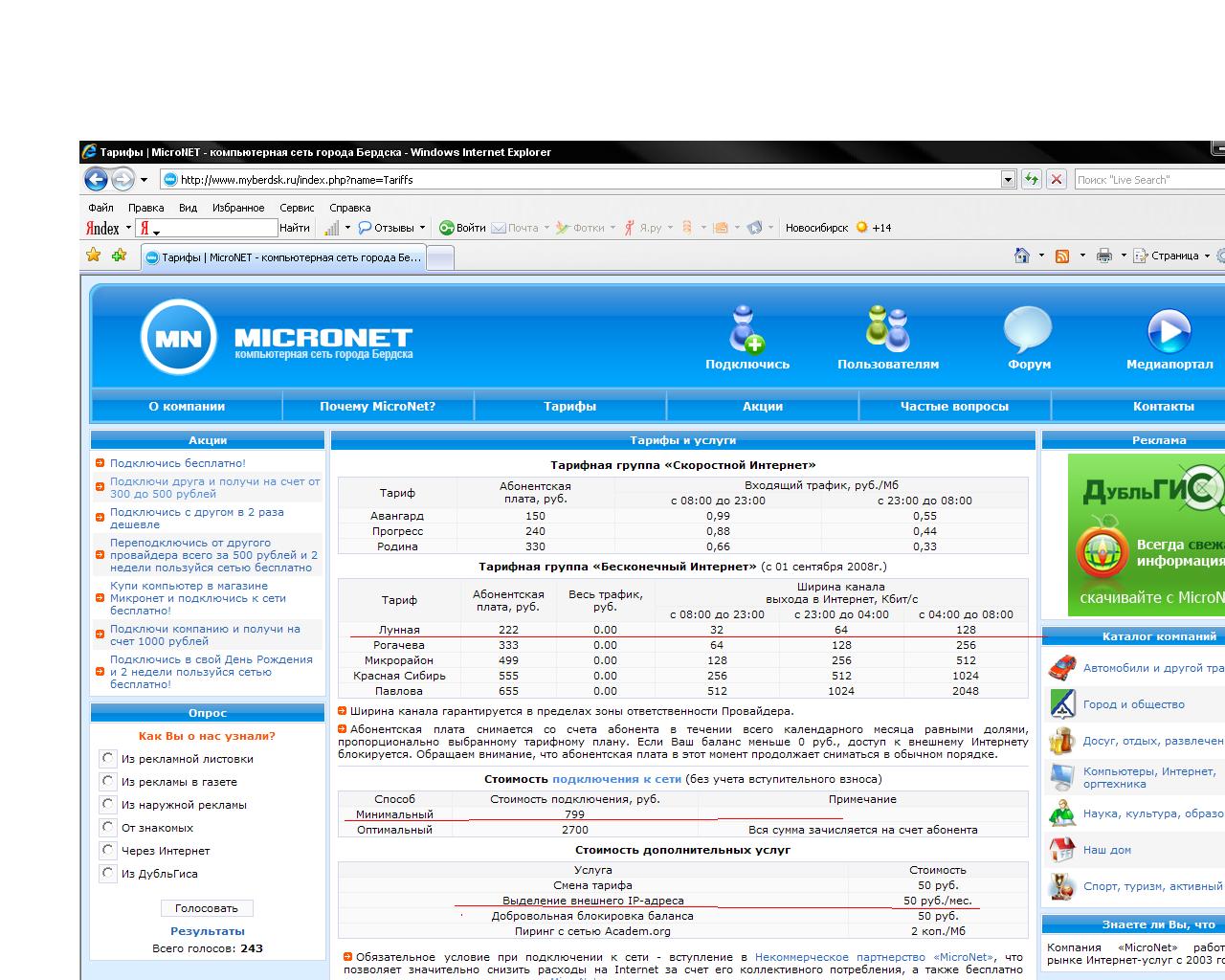Open the Вид menu

point(188,207)
